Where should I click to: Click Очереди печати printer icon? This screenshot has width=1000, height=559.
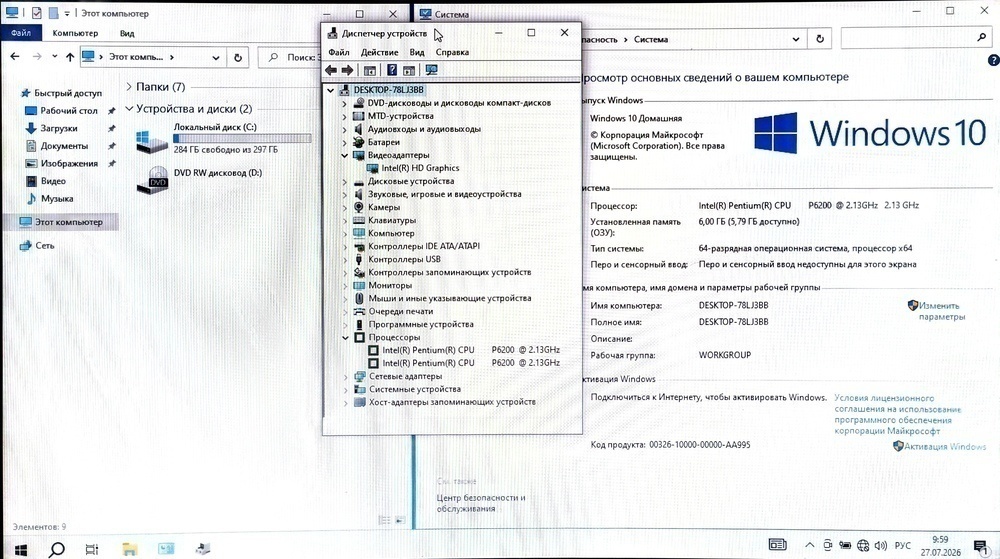click(x=359, y=312)
